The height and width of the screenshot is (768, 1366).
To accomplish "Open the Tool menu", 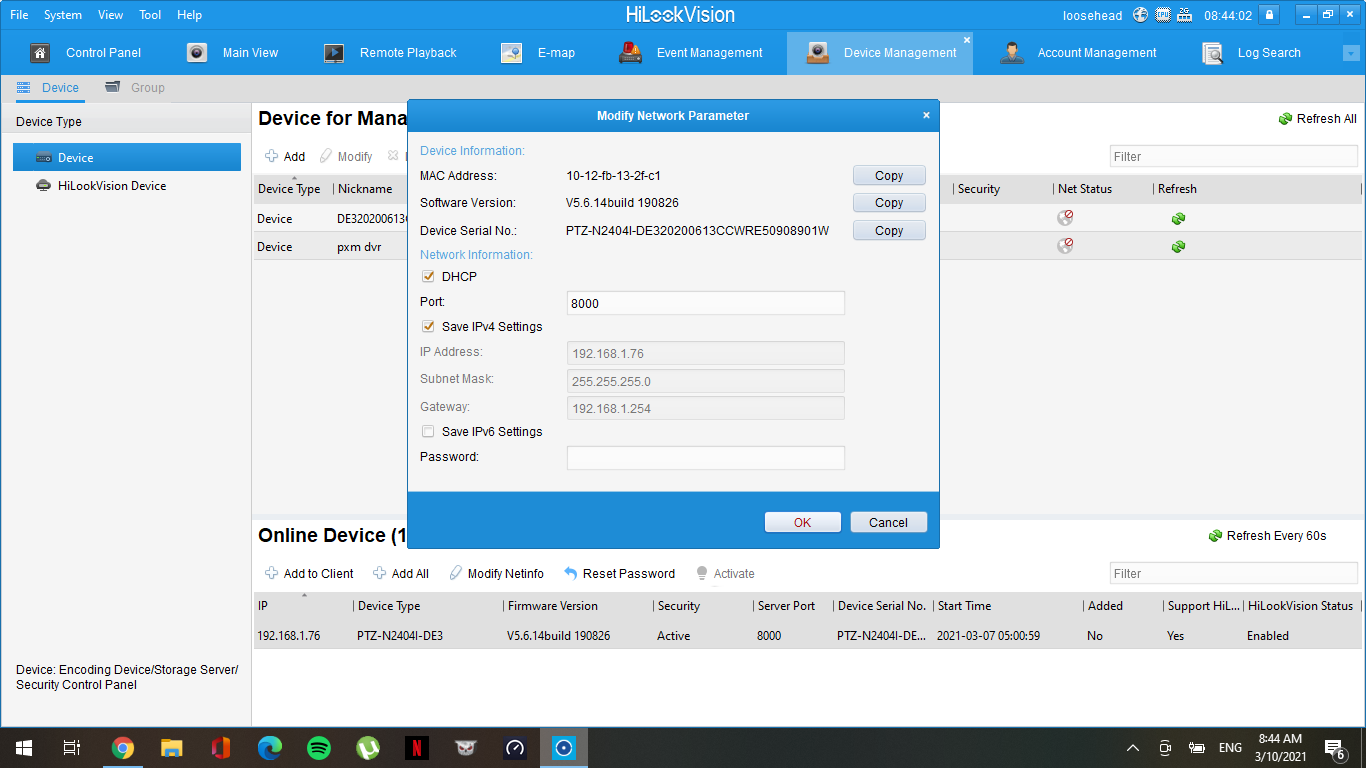I will coord(150,15).
